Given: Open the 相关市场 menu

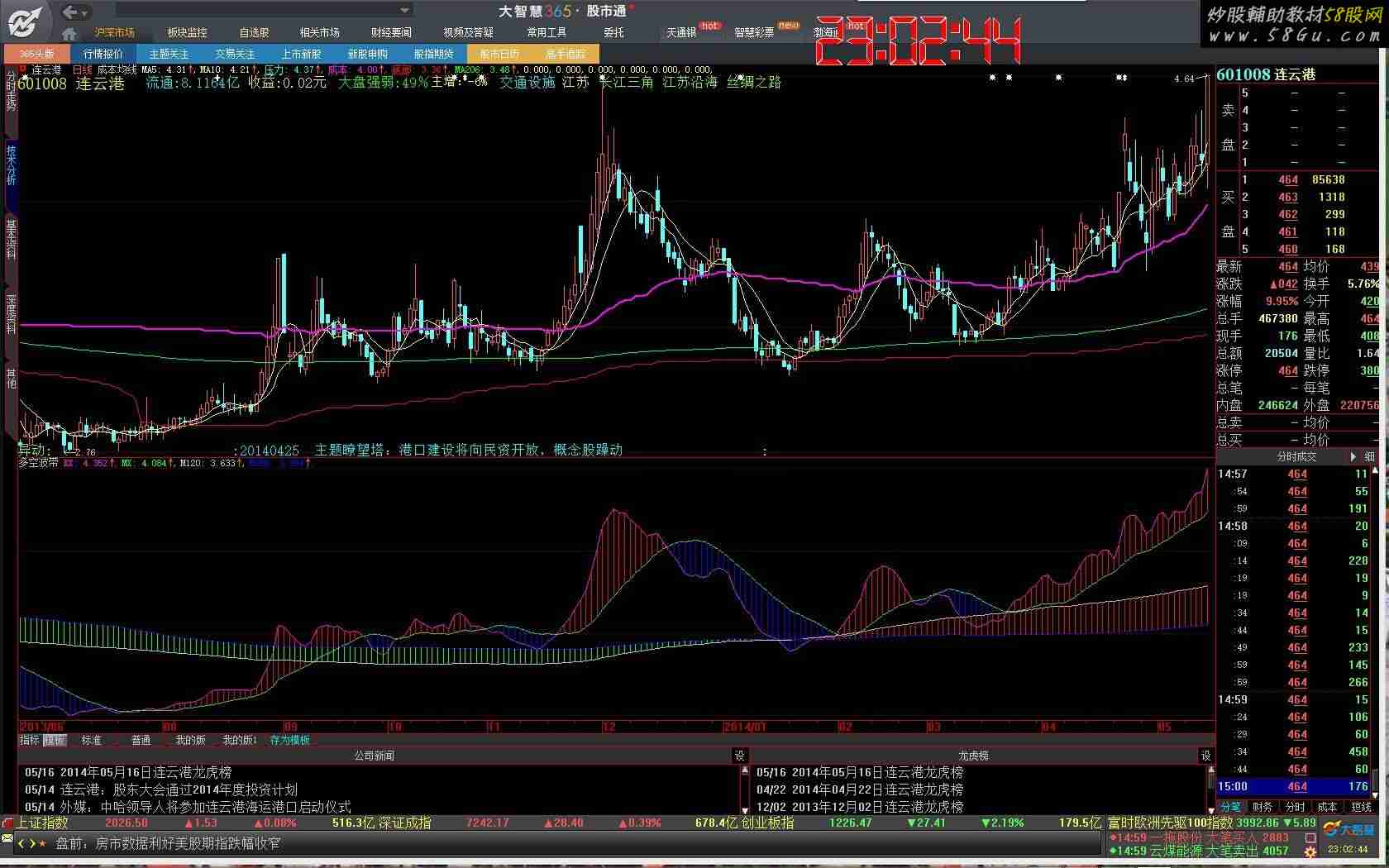Looking at the screenshot, I should click(x=319, y=32).
